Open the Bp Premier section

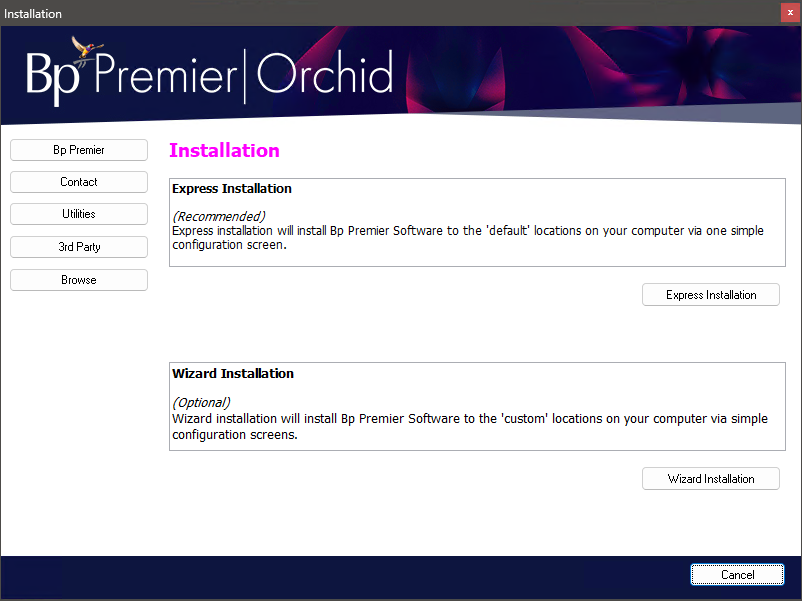(x=79, y=150)
